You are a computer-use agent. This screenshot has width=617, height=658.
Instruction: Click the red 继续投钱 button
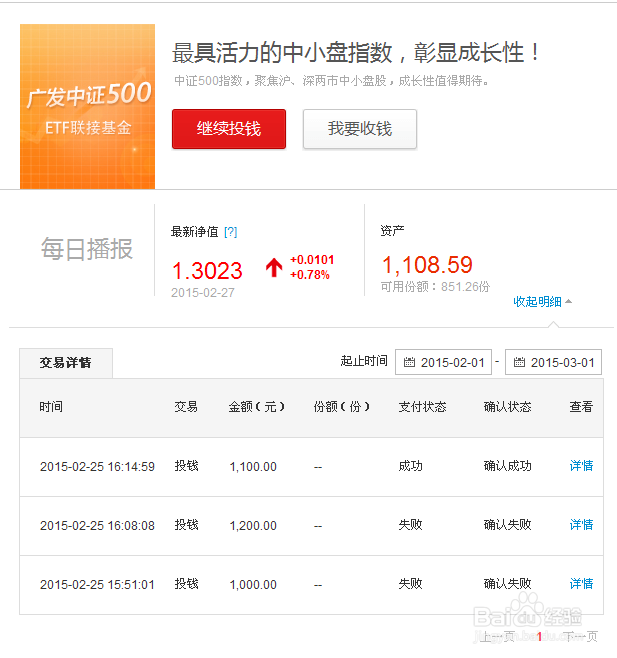(x=229, y=129)
